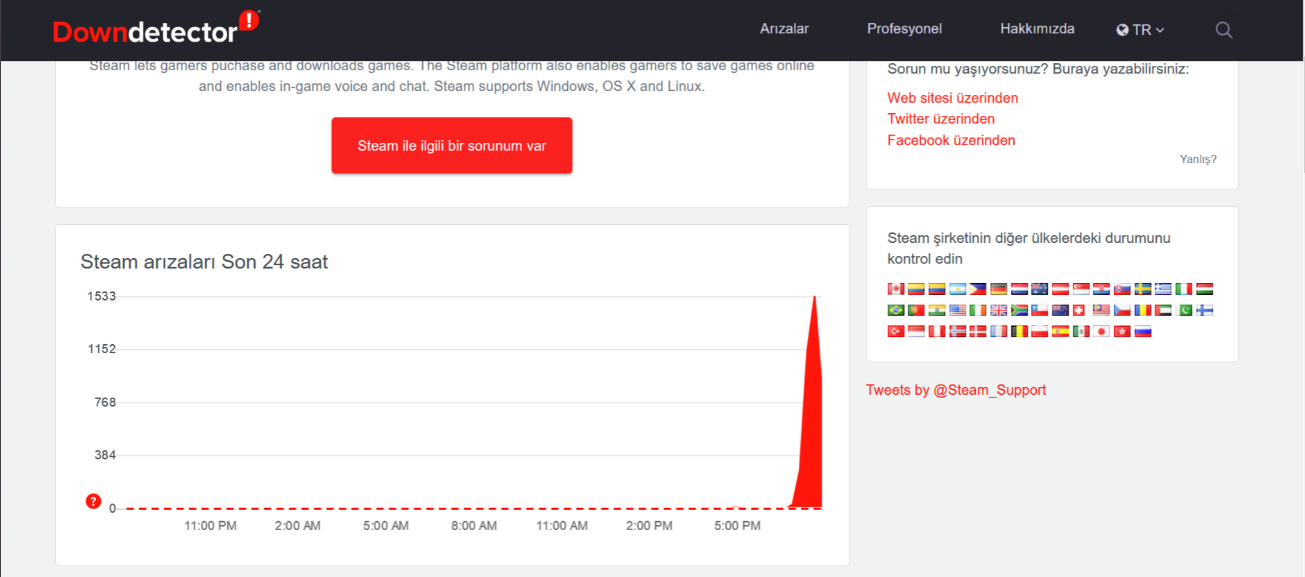
Task: Click the 'Yanlış?' link
Action: click(x=1198, y=159)
